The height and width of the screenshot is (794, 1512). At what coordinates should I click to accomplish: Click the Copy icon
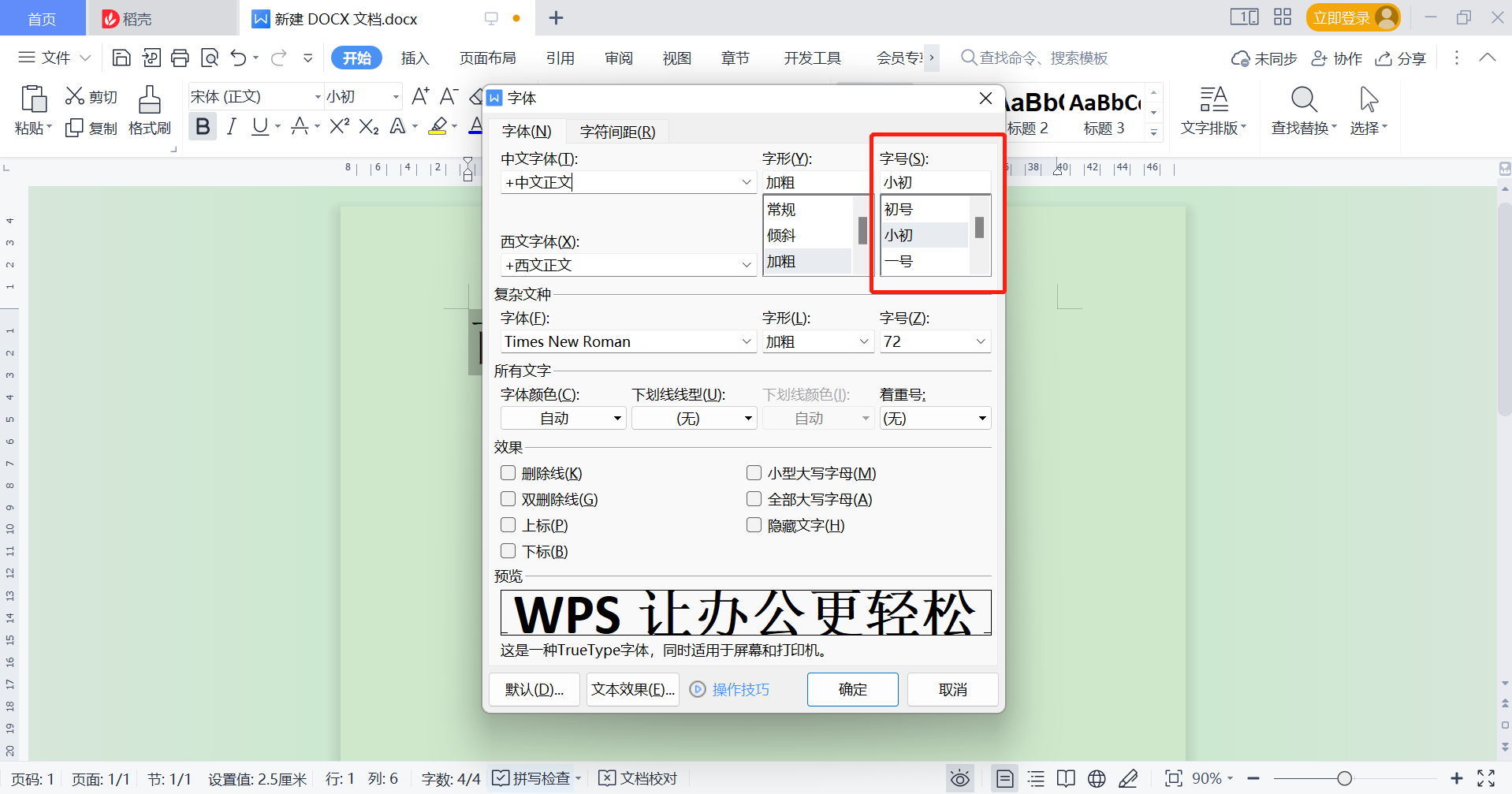tap(75, 128)
